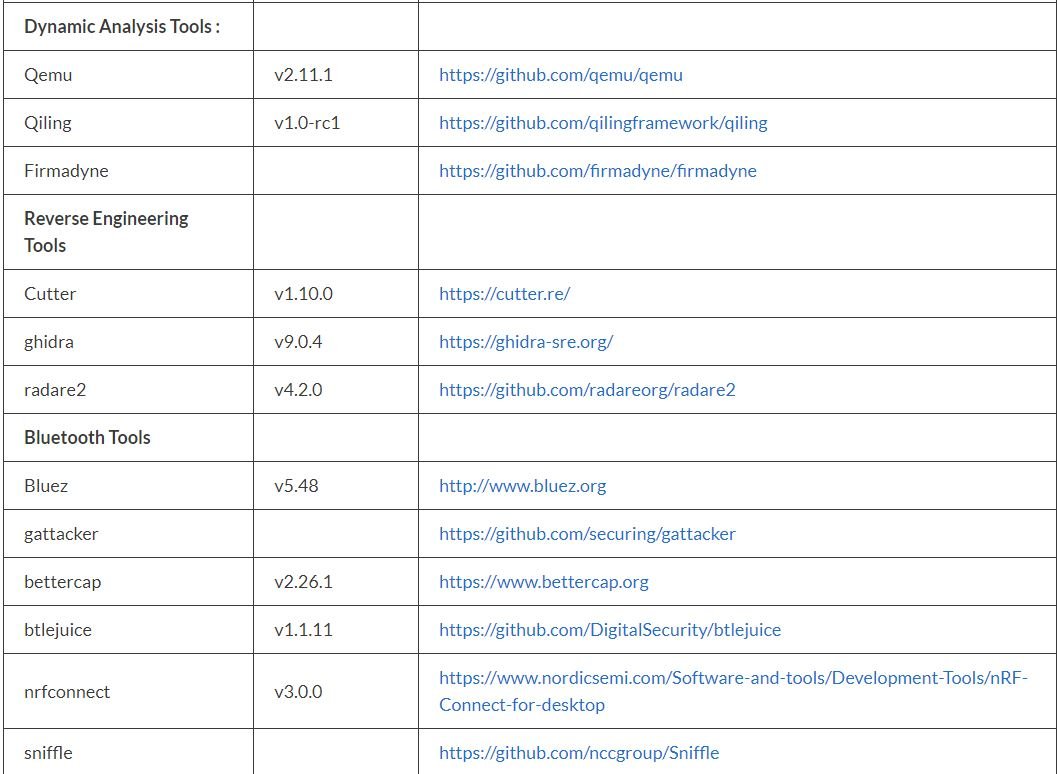Go to the bettercap.org link
The width and height of the screenshot is (1060, 774).
tap(544, 581)
